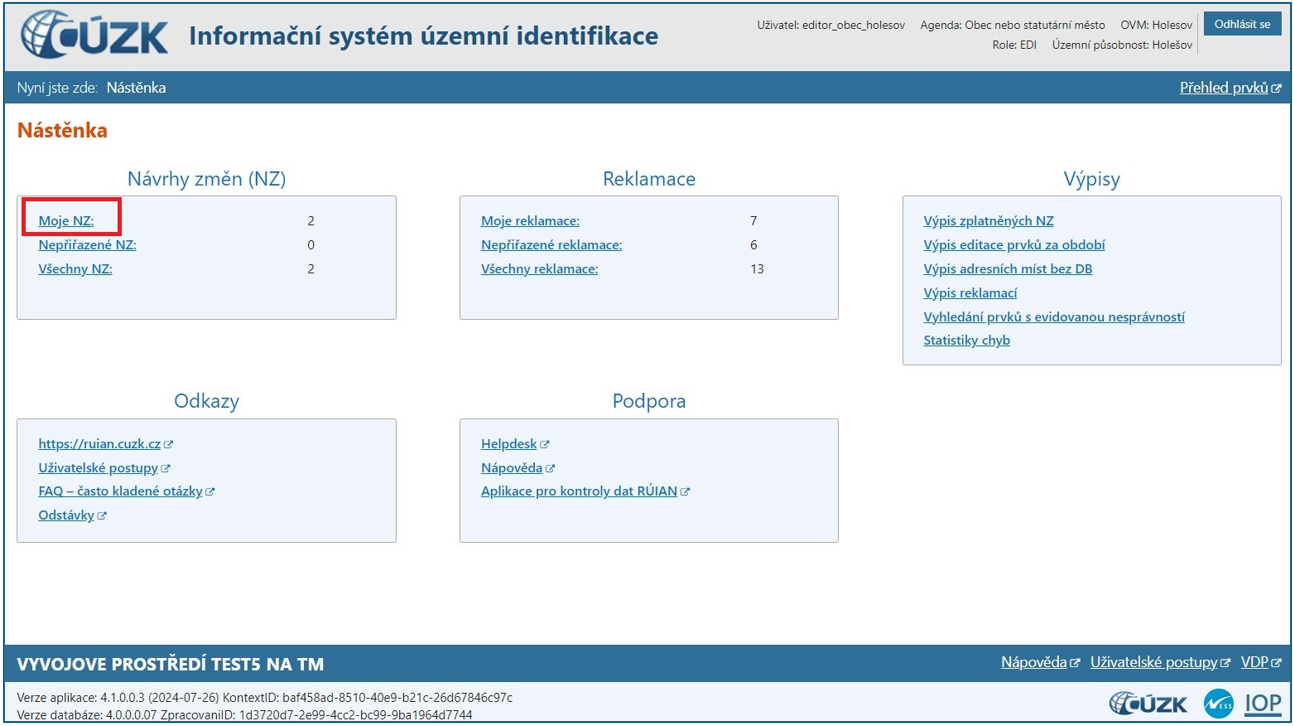Screen dimensions: 1293x726
Task: Open Moje reklamace link
Action: click(x=530, y=221)
